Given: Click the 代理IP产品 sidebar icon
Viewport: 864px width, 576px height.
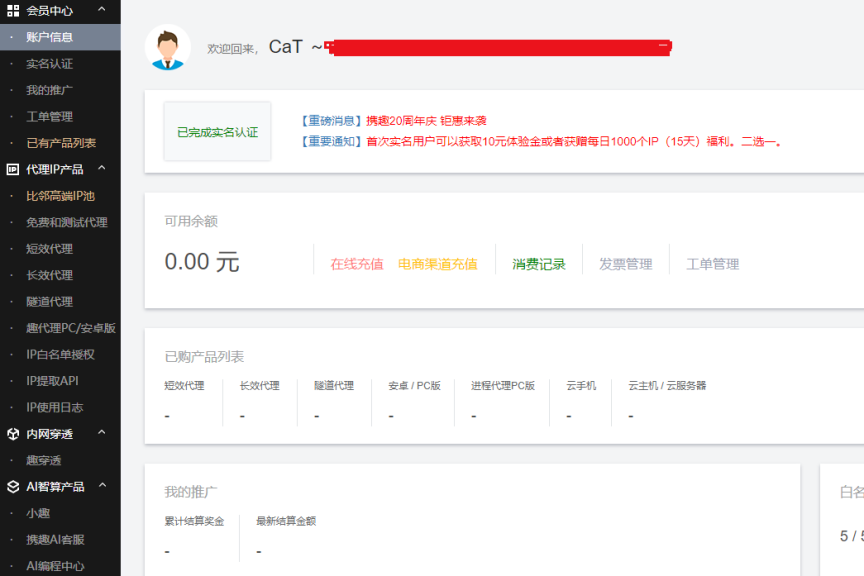Looking at the screenshot, I should click(14, 168).
